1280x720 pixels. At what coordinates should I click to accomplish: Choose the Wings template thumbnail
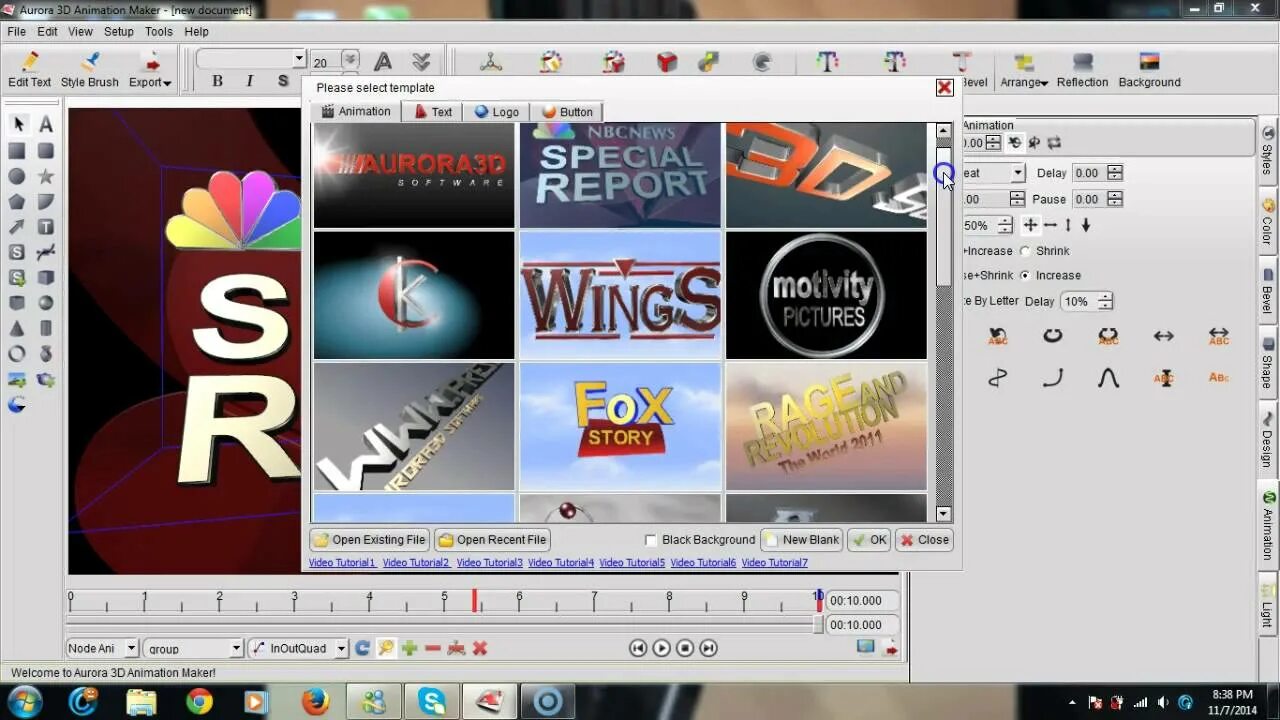point(620,295)
